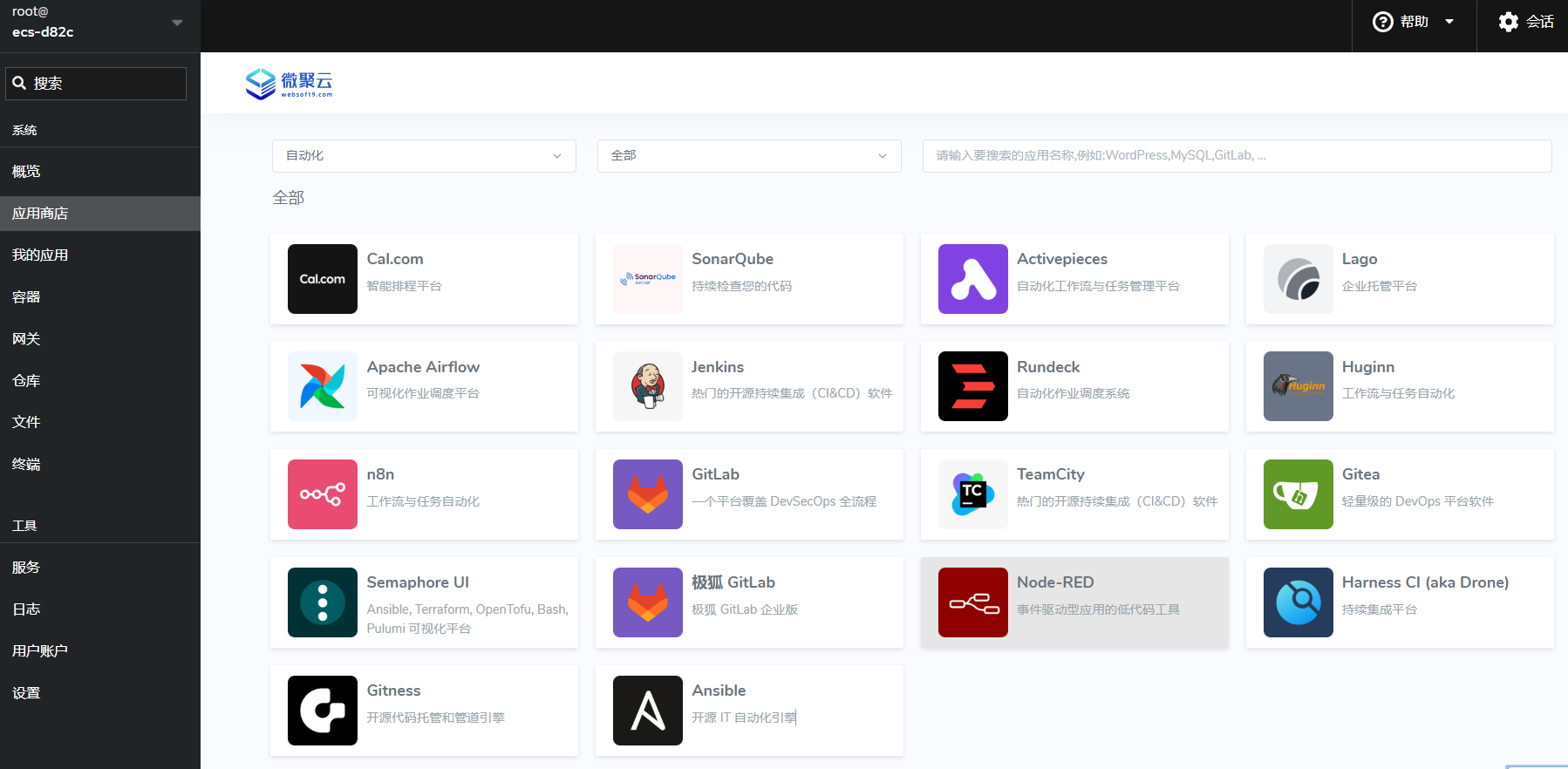Click the Gitea green teacup icon
This screenshot has width=1568, height=769.
point(1298,494)
